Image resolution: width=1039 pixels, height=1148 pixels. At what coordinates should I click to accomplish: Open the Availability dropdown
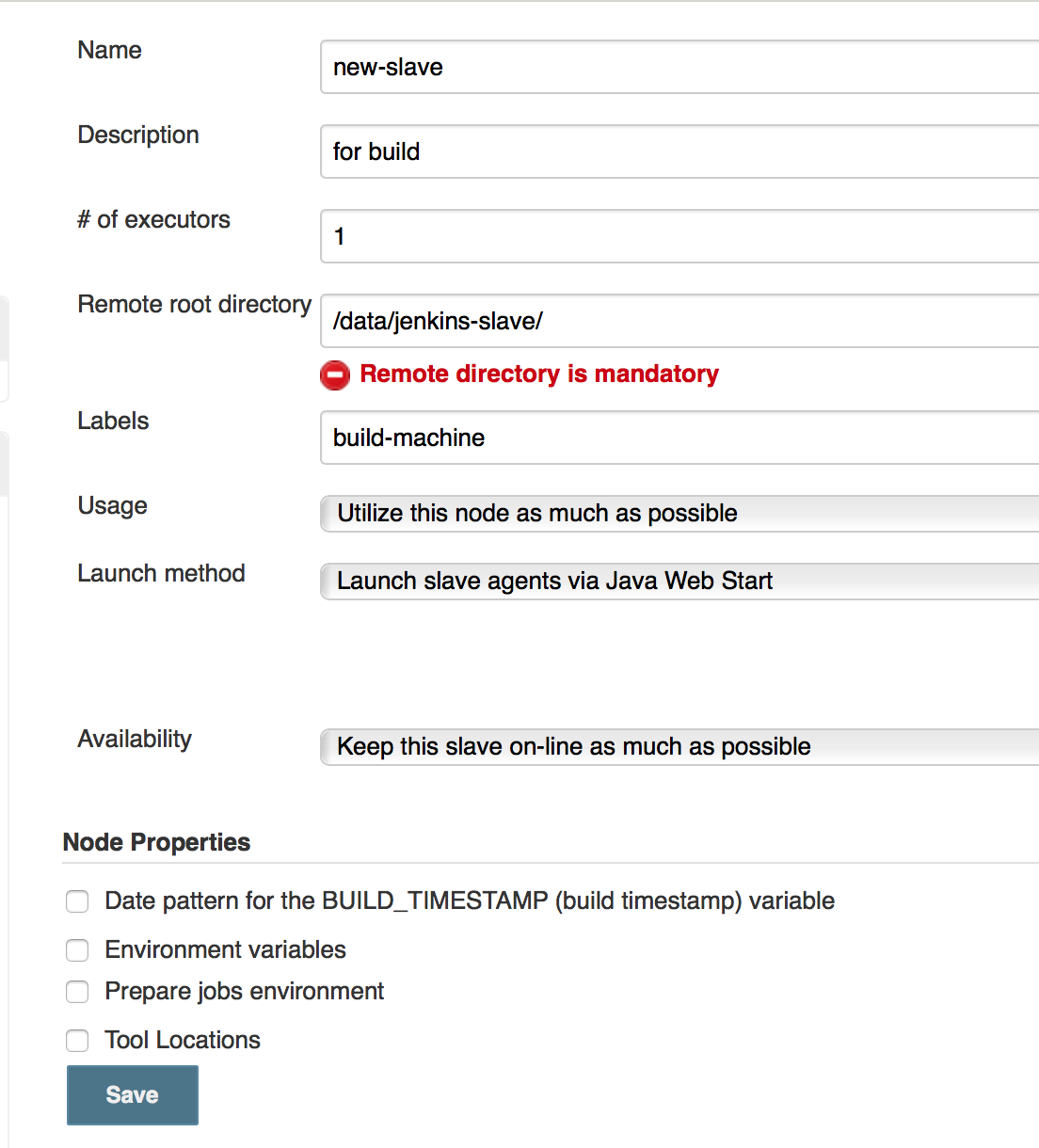[x=679, y=747]
